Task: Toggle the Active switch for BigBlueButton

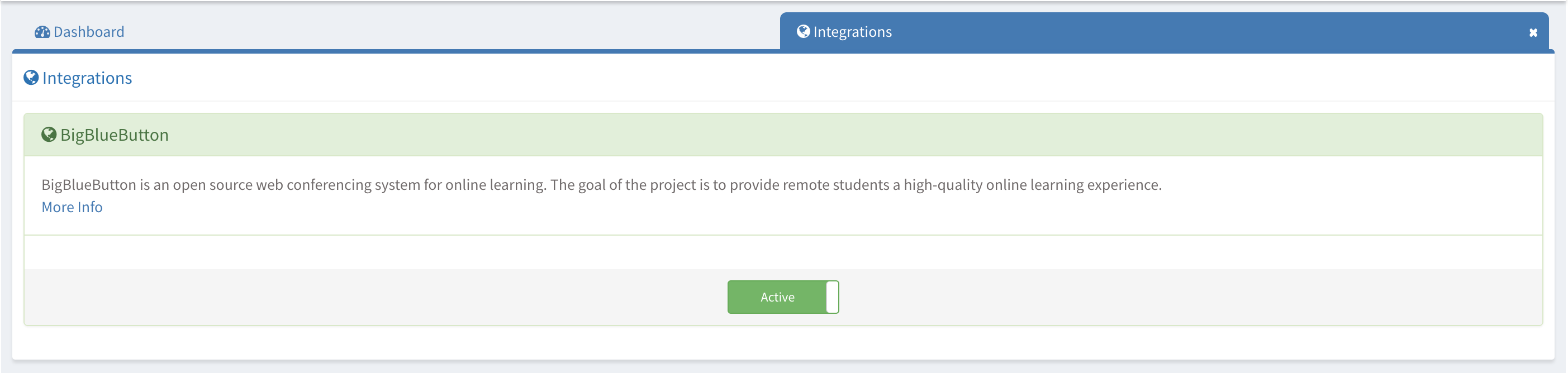Action: pos(783,297)
